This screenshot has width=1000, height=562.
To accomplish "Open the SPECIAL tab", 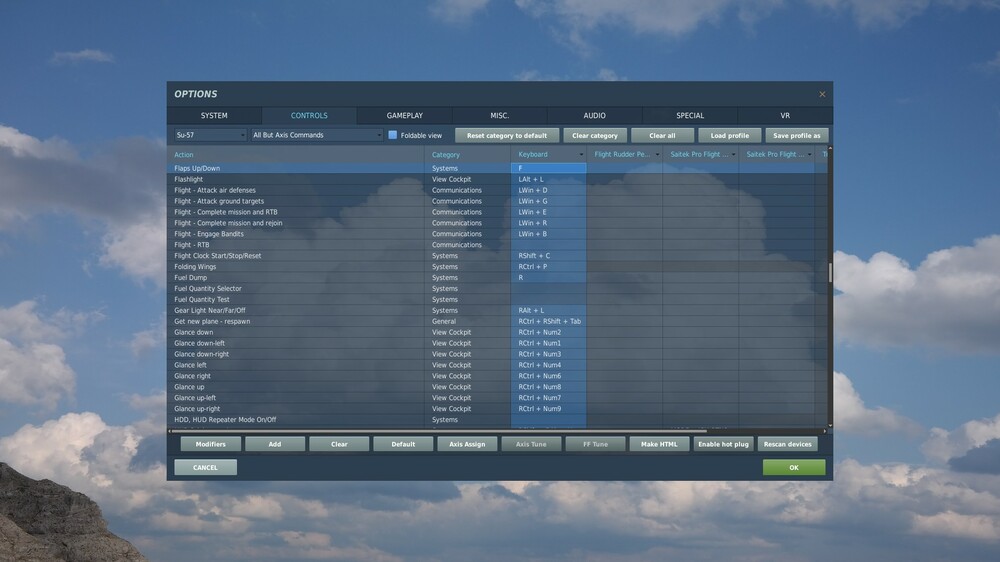I will tap(690, 115).
